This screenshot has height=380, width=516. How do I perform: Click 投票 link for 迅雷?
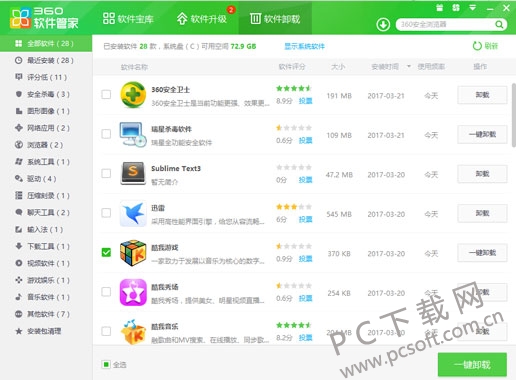pos(305,219)
